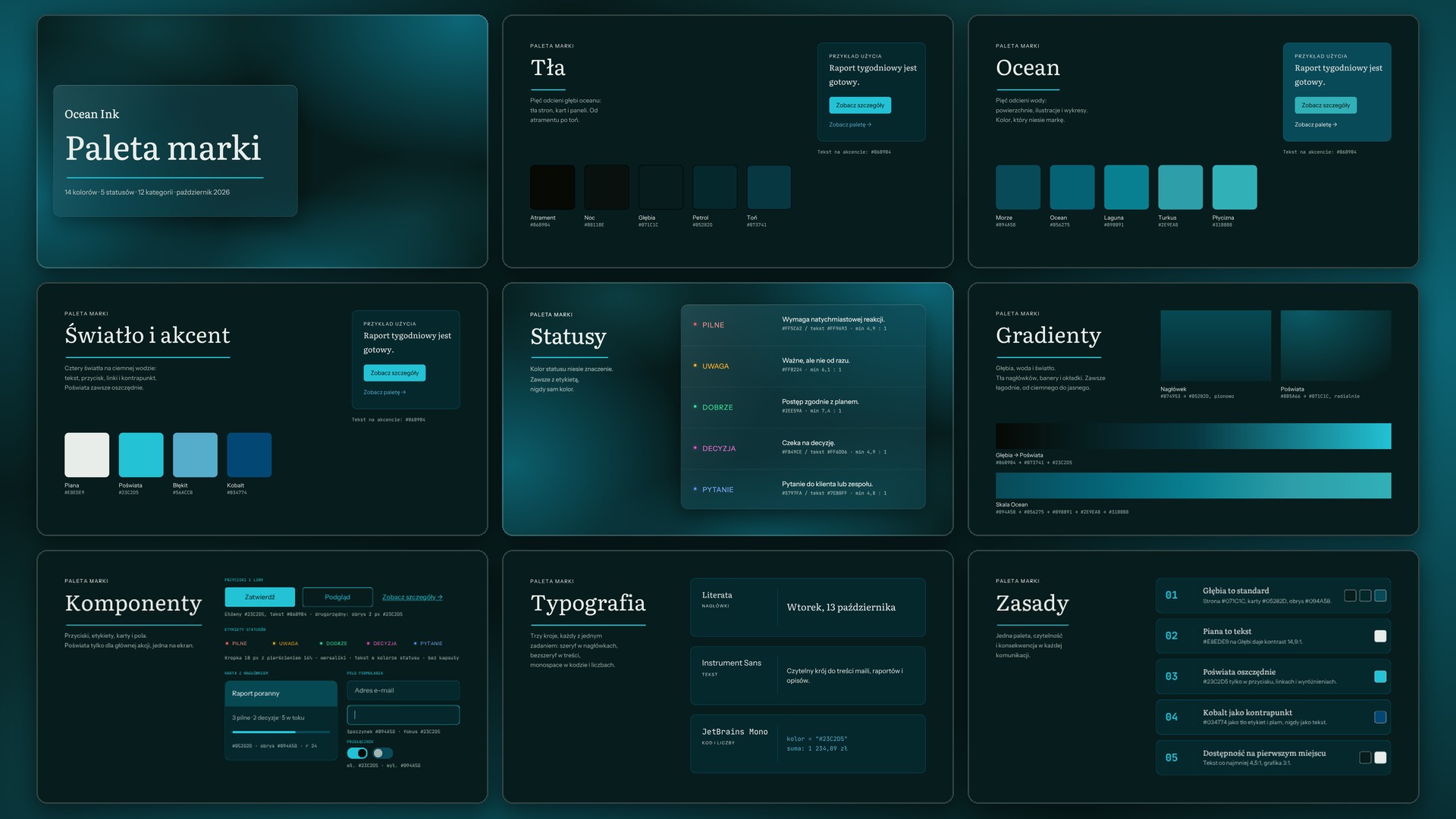Click the Typografia slide heading

(x=588, y=603)
